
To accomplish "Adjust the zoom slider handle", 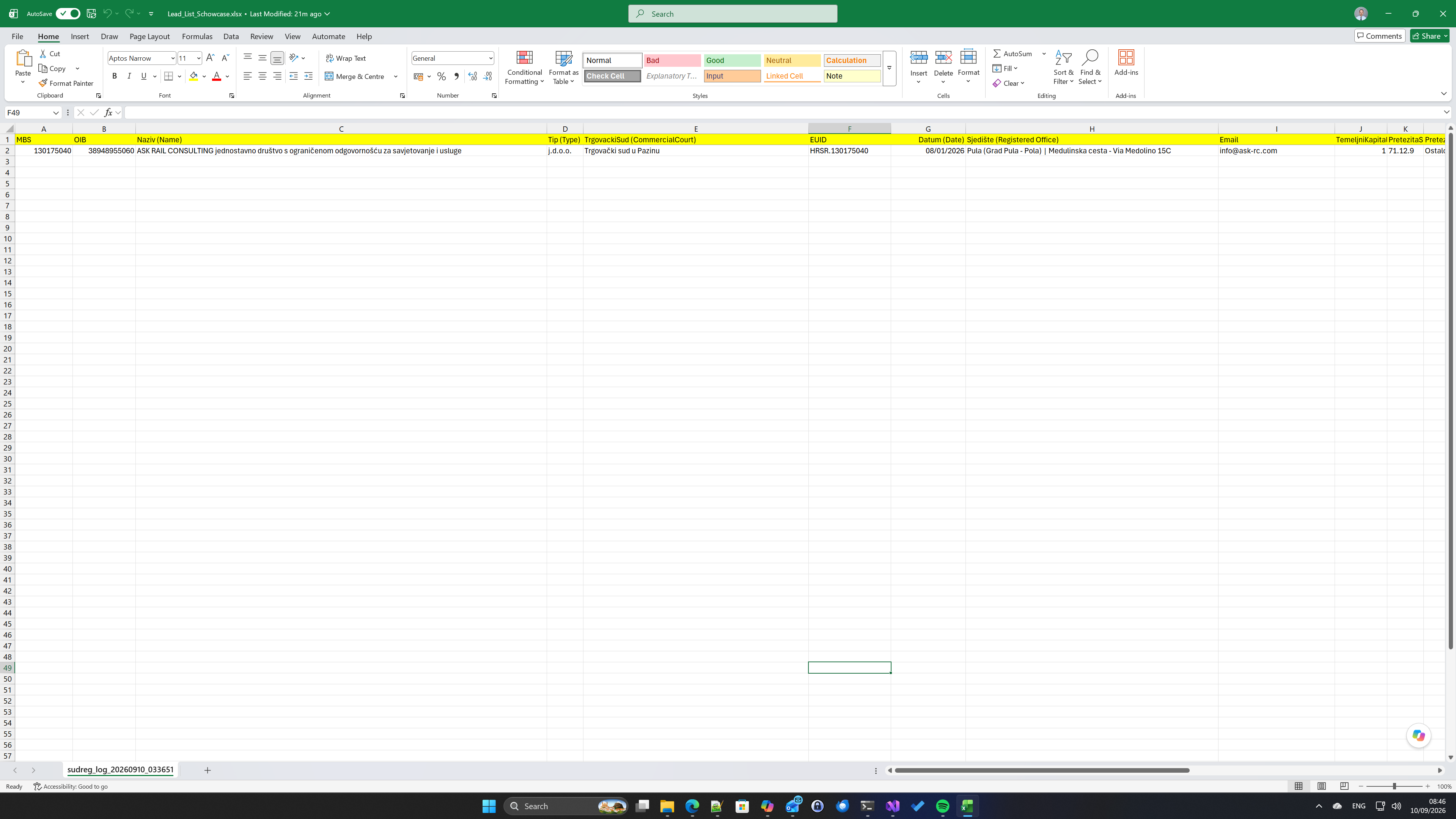I will tap(1395, 786).
